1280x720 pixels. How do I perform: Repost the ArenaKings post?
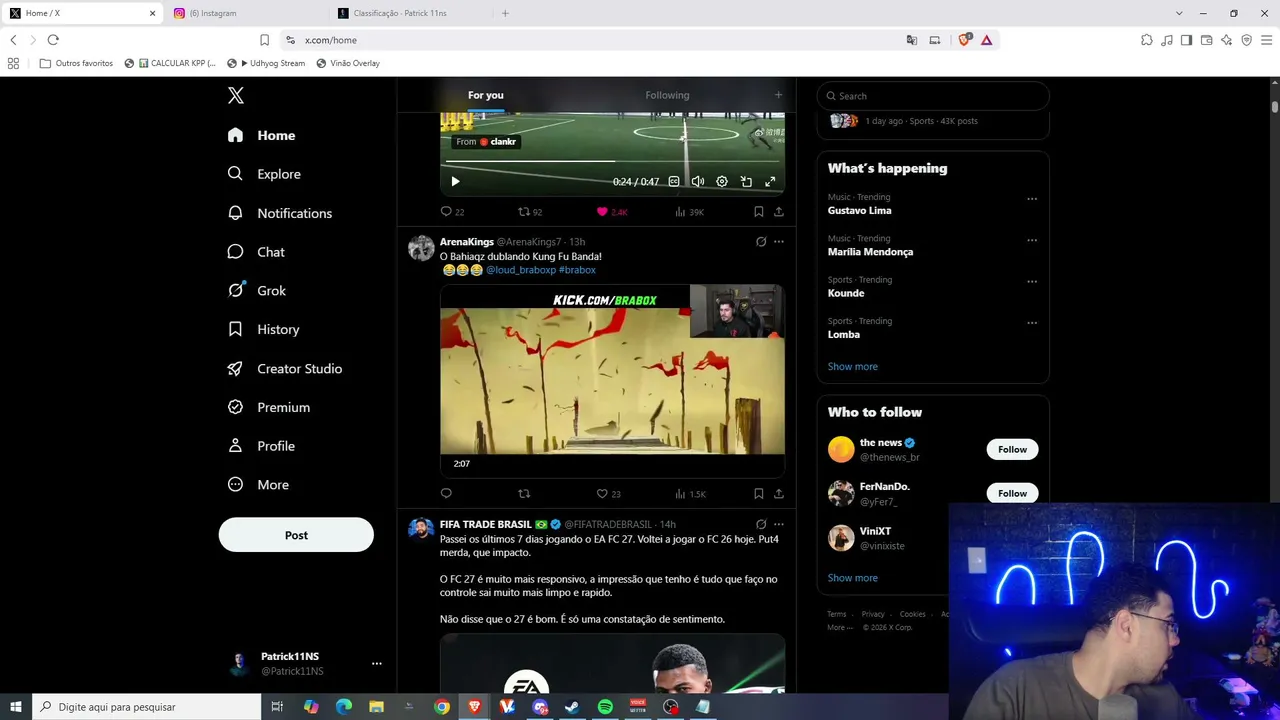523,494
